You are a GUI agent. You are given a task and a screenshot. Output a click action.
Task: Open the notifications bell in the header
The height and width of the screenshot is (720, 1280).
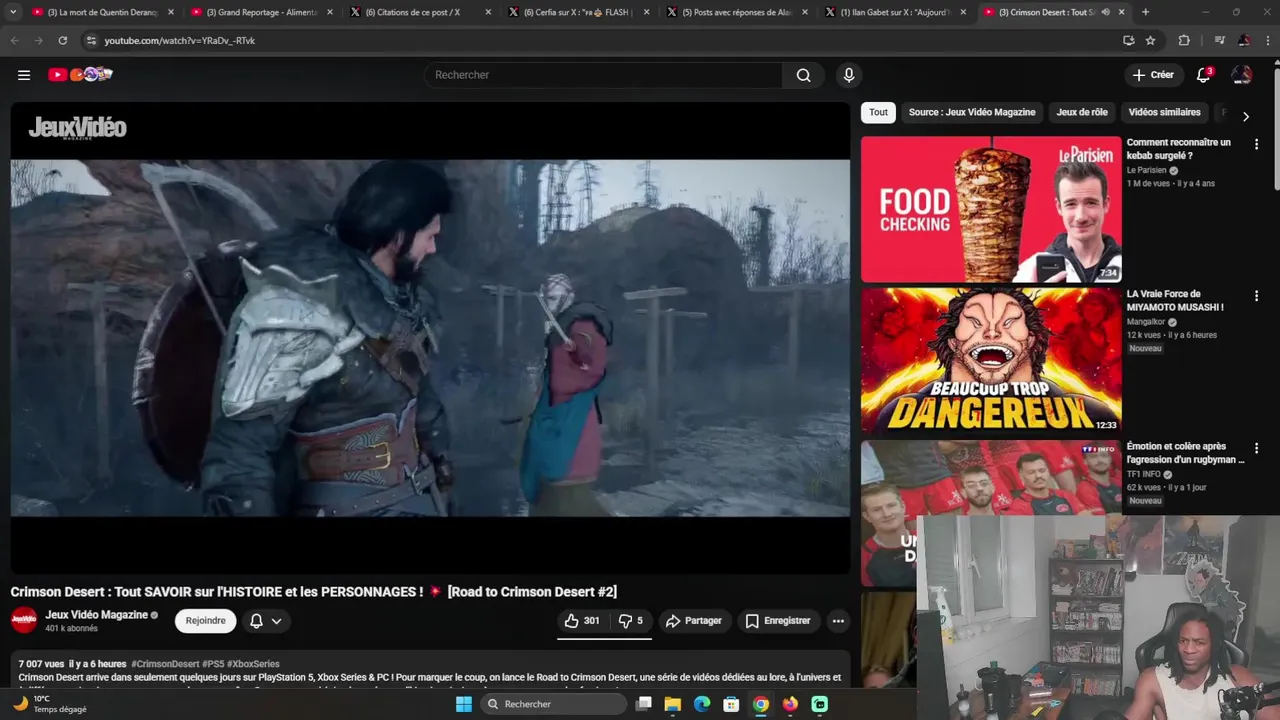coord(1203,75)
